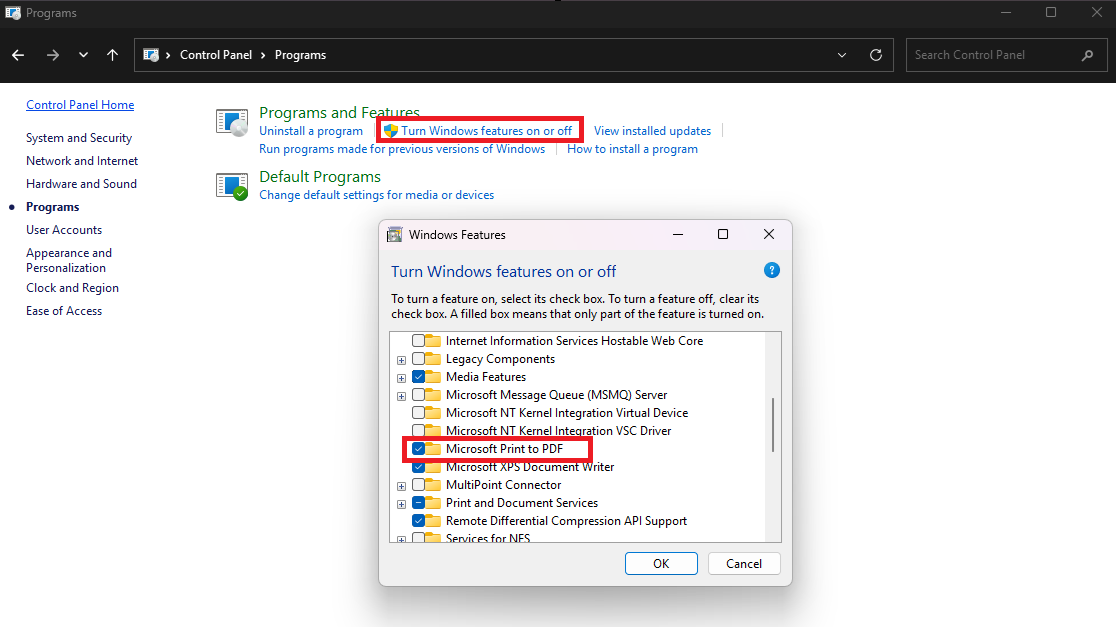This screenshot has width=1116, height=627.
Task: Click the Programs window title icon
Action: (x=13, y=13)
